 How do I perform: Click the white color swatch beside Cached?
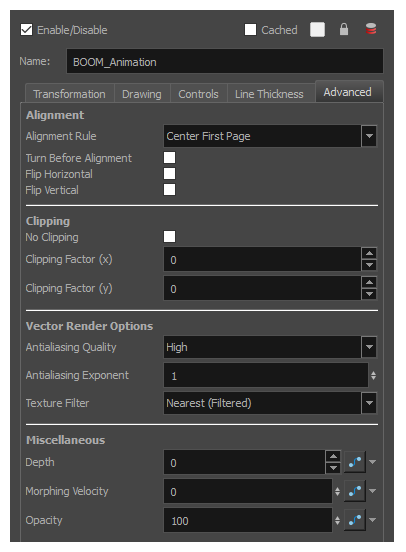point(317,30)
